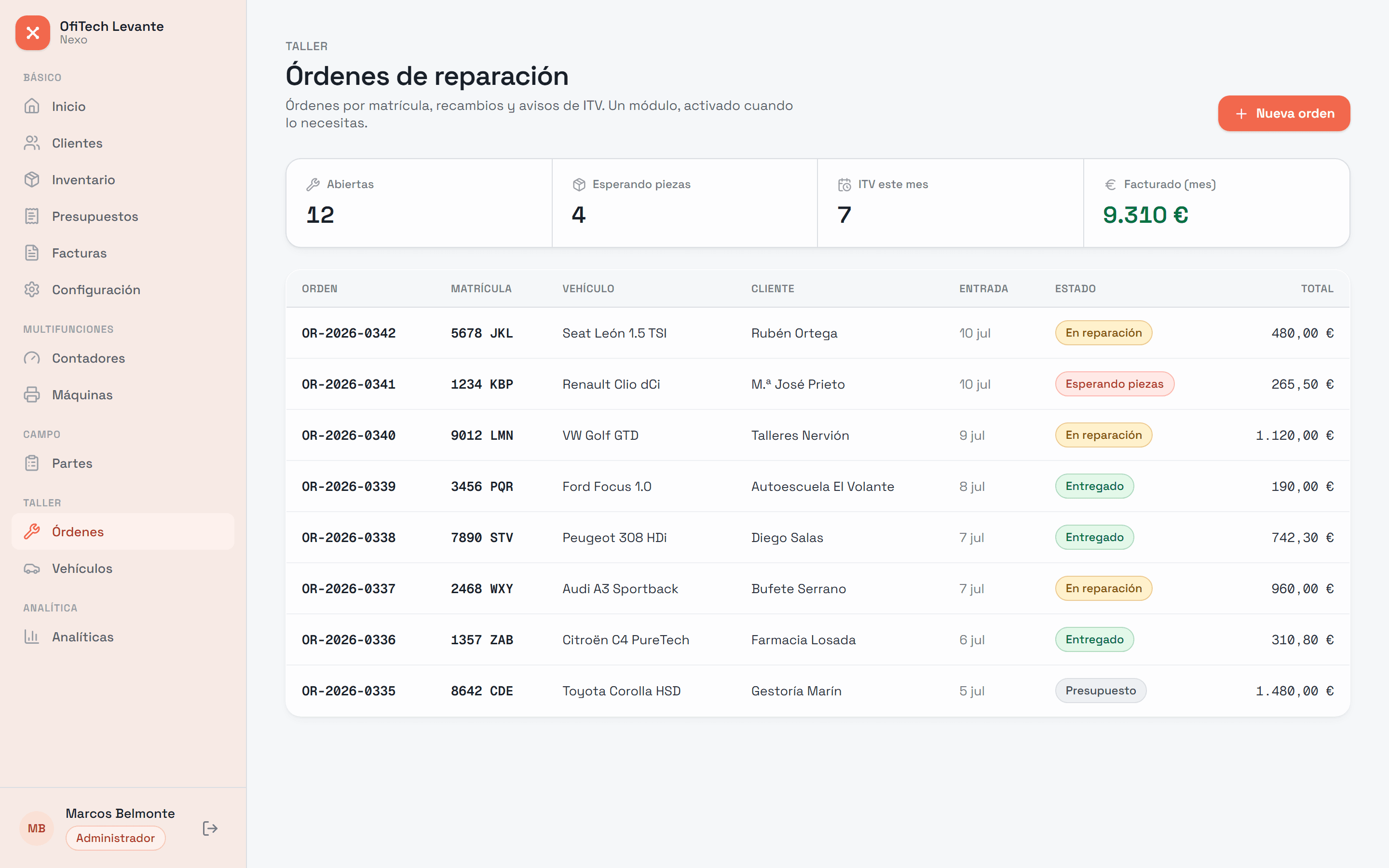This screenshot has width=1389, height=868.
Task: Click the ESTADO column header
Action: tap(1075, 289)
